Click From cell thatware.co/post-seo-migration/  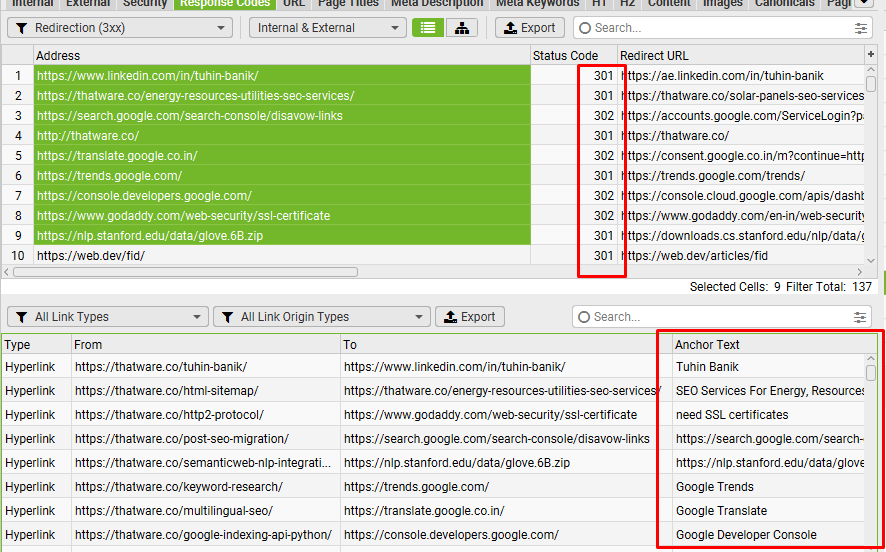tap(206, 438)
